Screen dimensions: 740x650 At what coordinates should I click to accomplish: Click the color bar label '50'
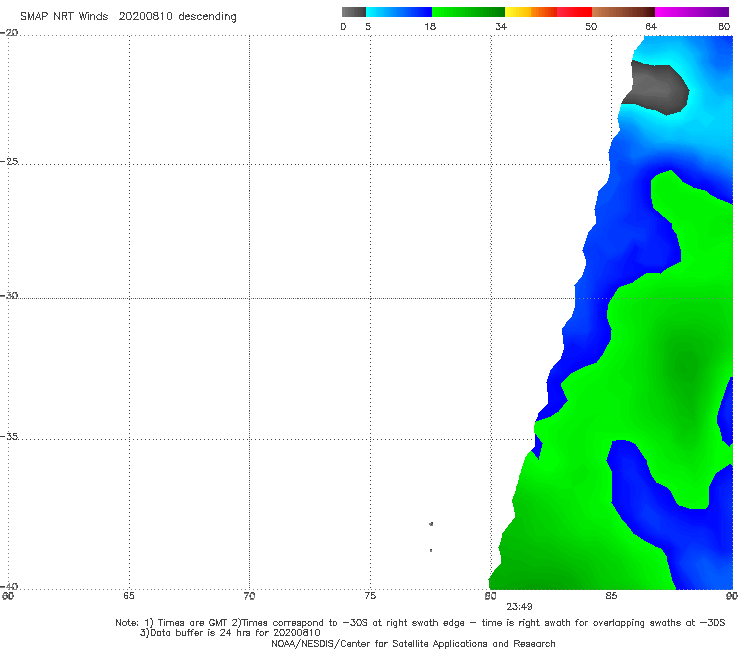(591, 26)
